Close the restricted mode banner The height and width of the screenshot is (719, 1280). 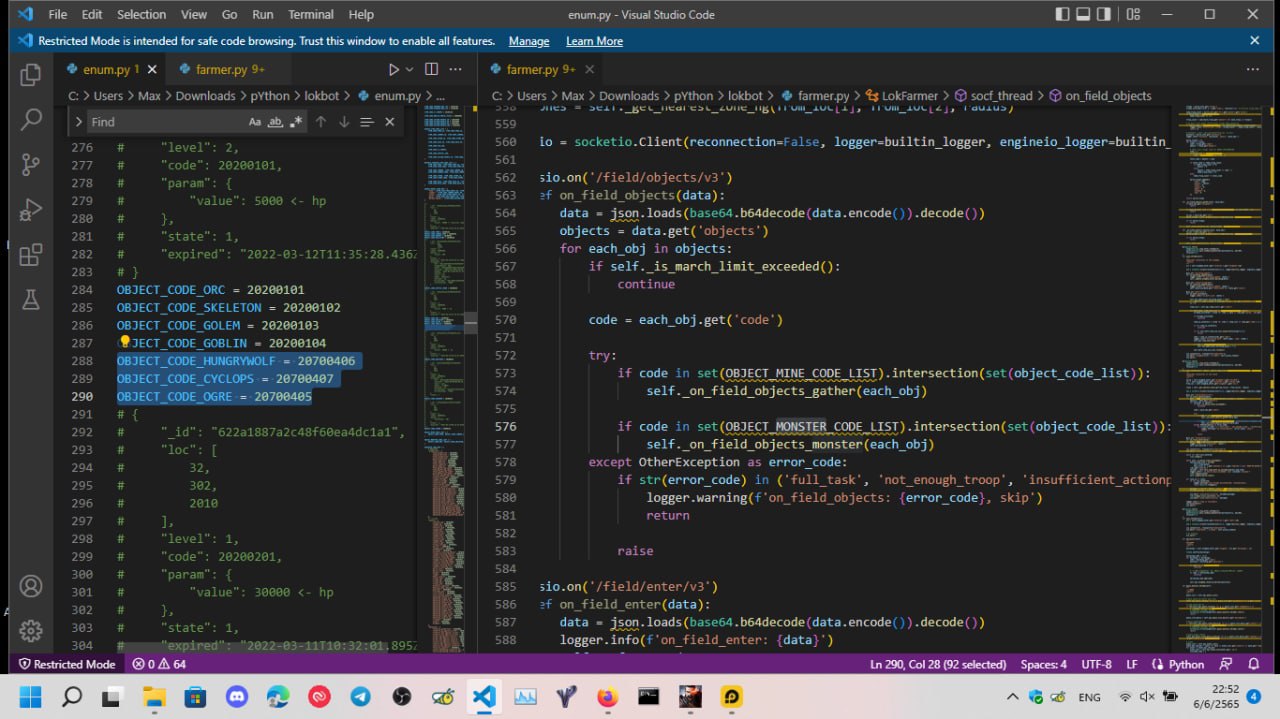[x=1254, y=41]
